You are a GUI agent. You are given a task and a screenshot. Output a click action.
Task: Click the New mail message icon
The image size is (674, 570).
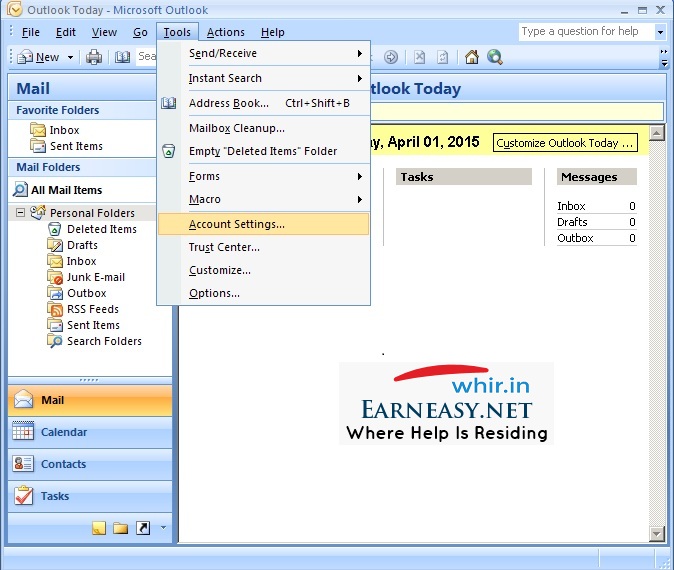pos(25,57)
